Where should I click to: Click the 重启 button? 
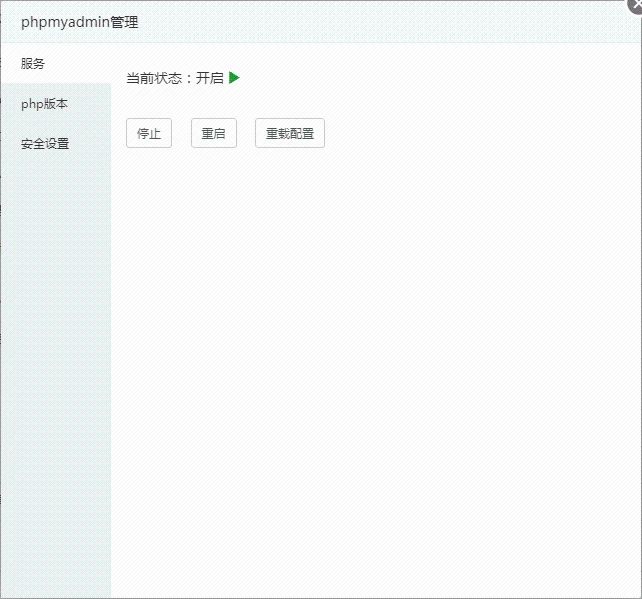(214, 133)
